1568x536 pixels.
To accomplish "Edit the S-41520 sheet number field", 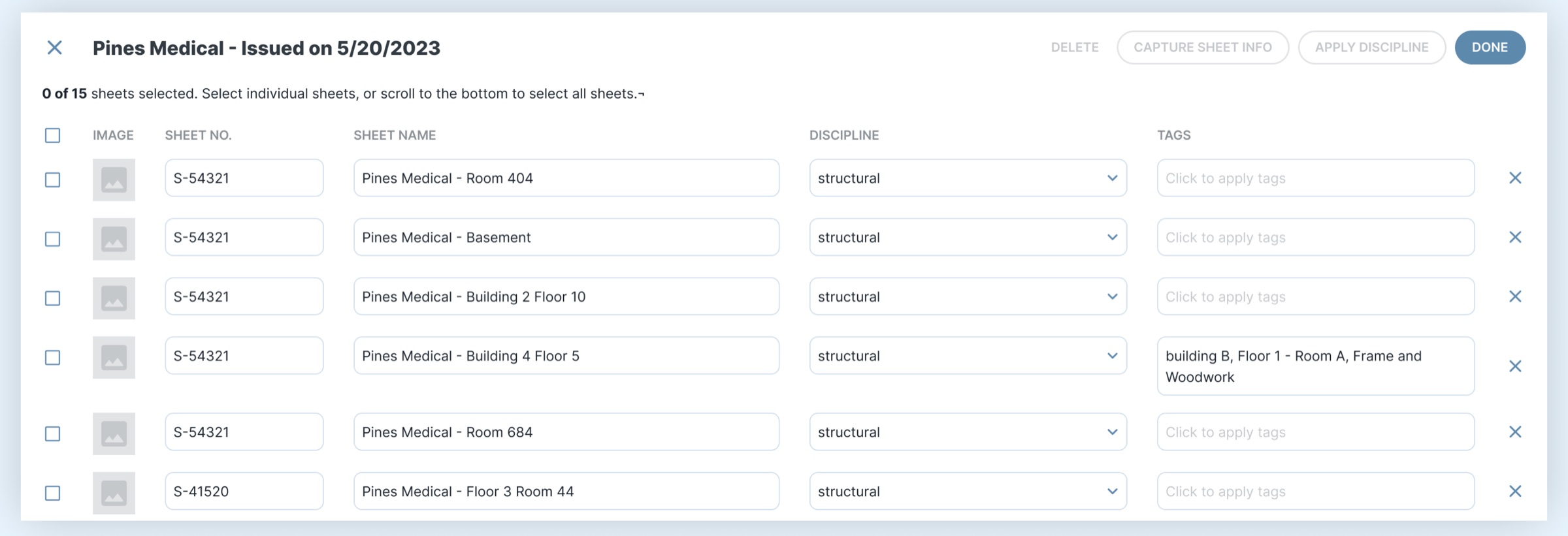I will click(x=244, y=492).
